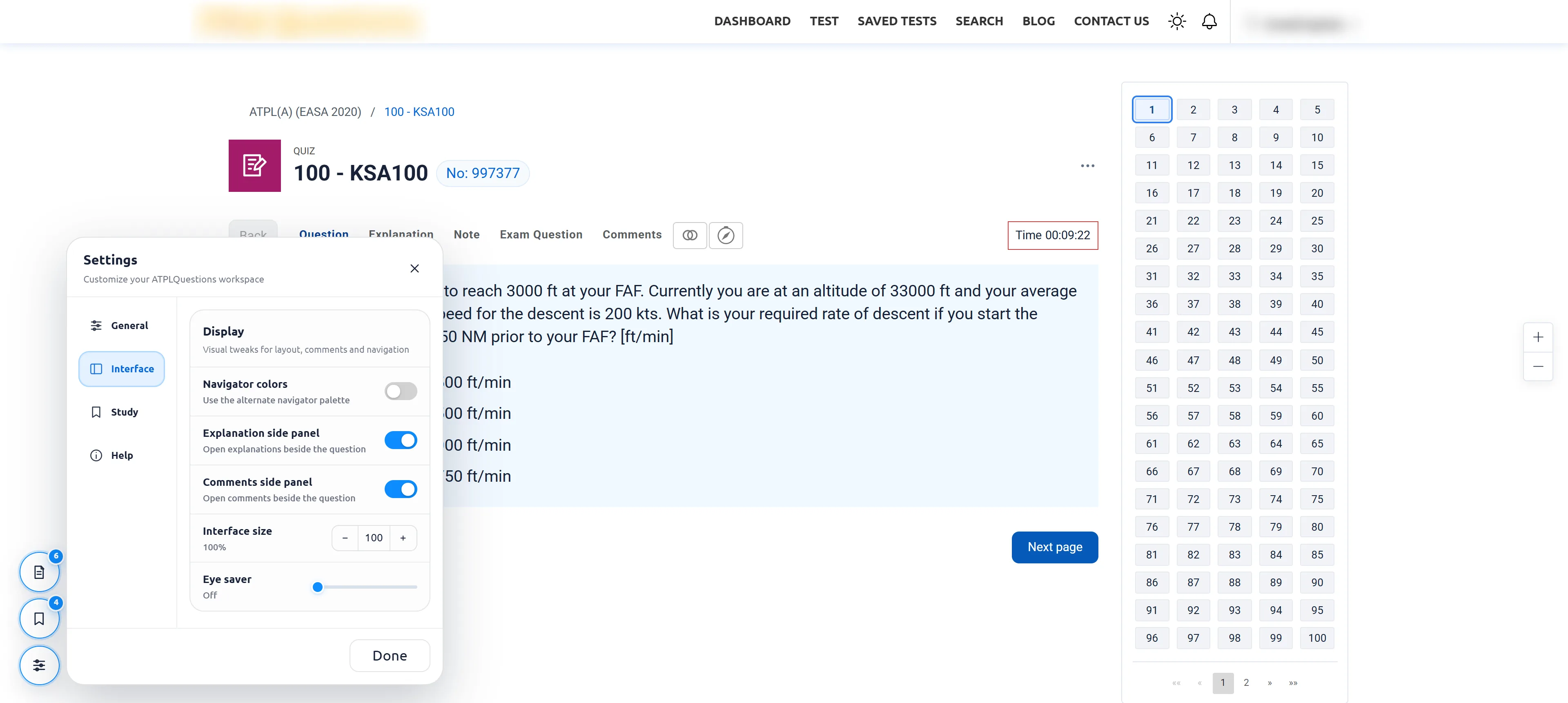Increase interface size with the plus stepper
The height and width of the screenshot is (703, 1568).
403,538
